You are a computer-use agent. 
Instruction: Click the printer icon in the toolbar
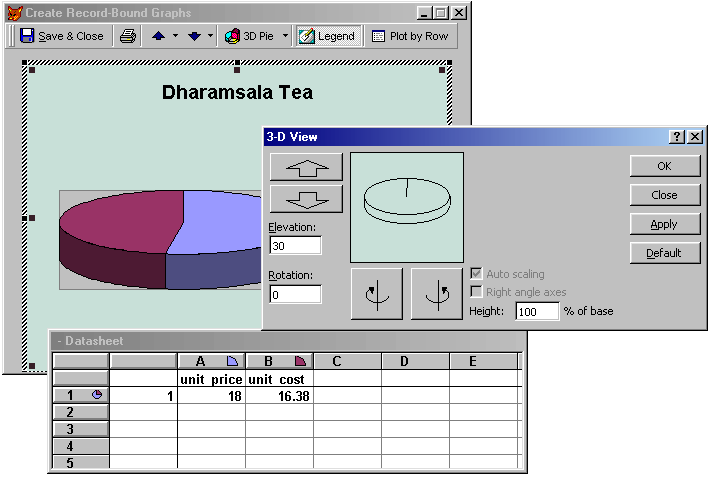[x=127, y=36]
